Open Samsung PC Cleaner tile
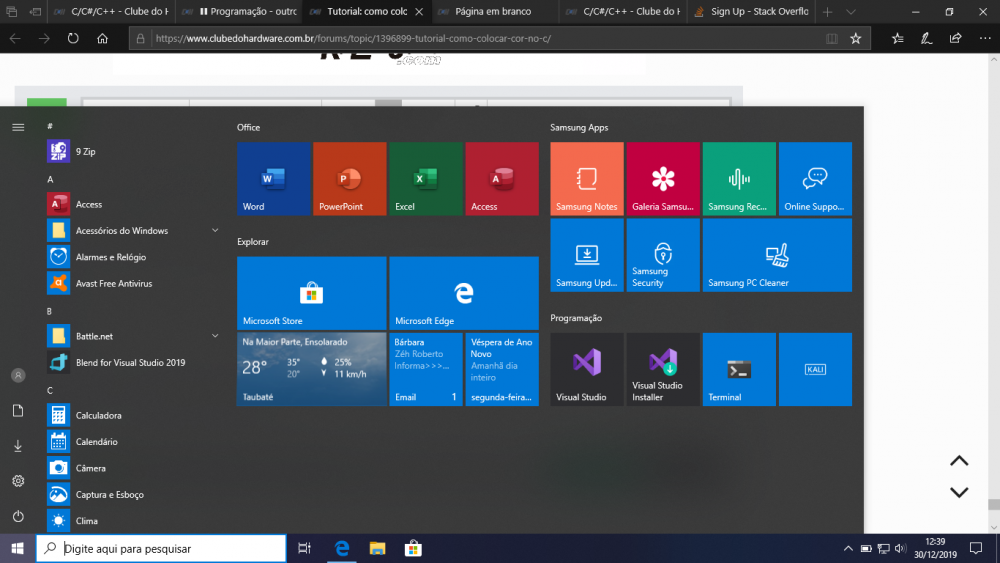1000x563 pixels. [x=777, y=255]
